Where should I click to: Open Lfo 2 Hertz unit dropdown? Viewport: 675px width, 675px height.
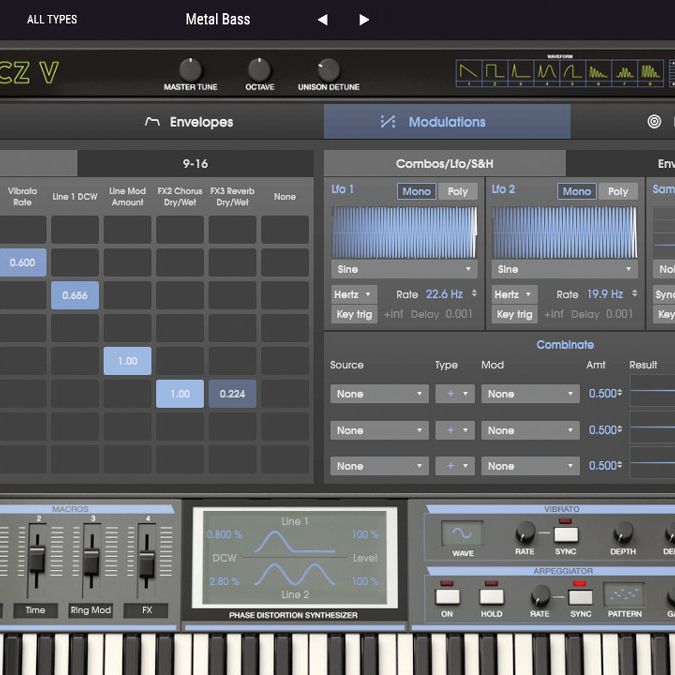pyautogui.click(x=514, y=294)
